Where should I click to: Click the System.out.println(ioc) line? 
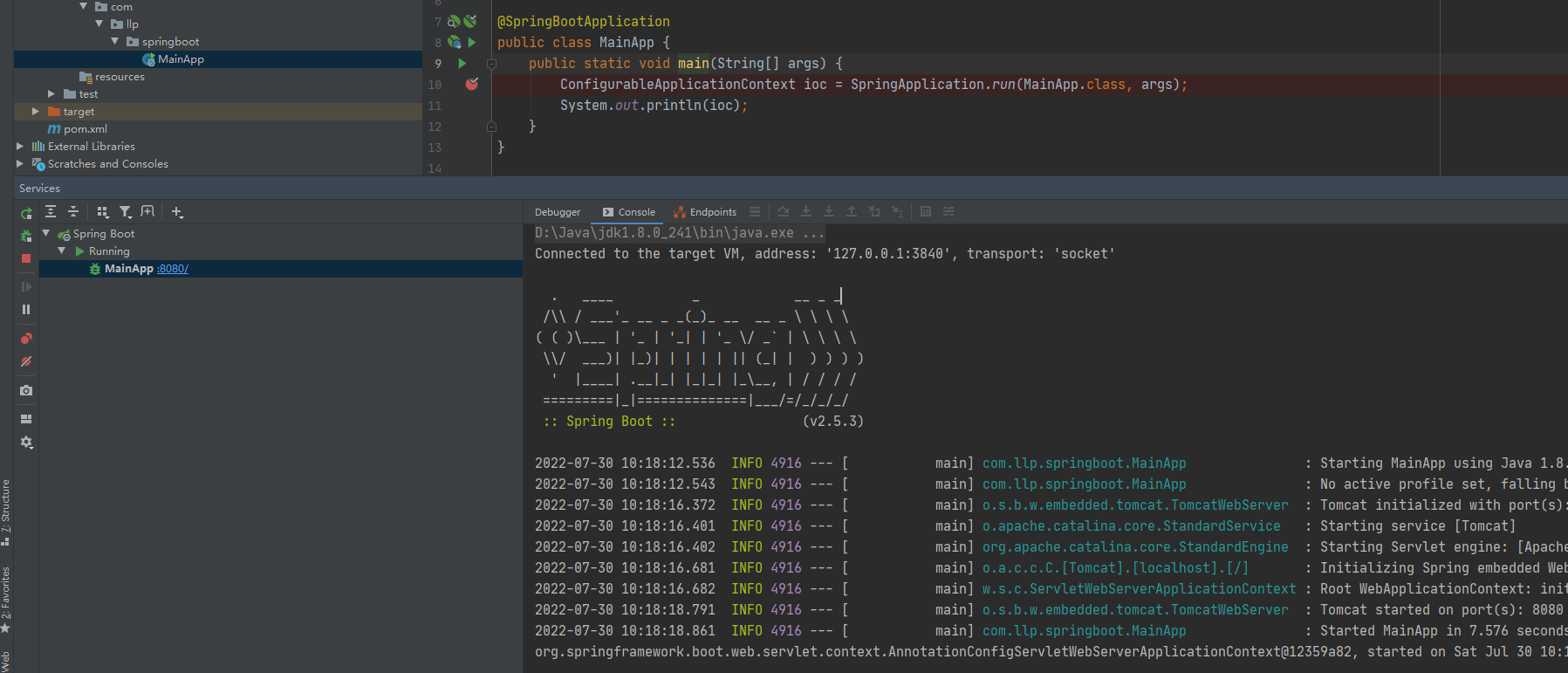654,105
